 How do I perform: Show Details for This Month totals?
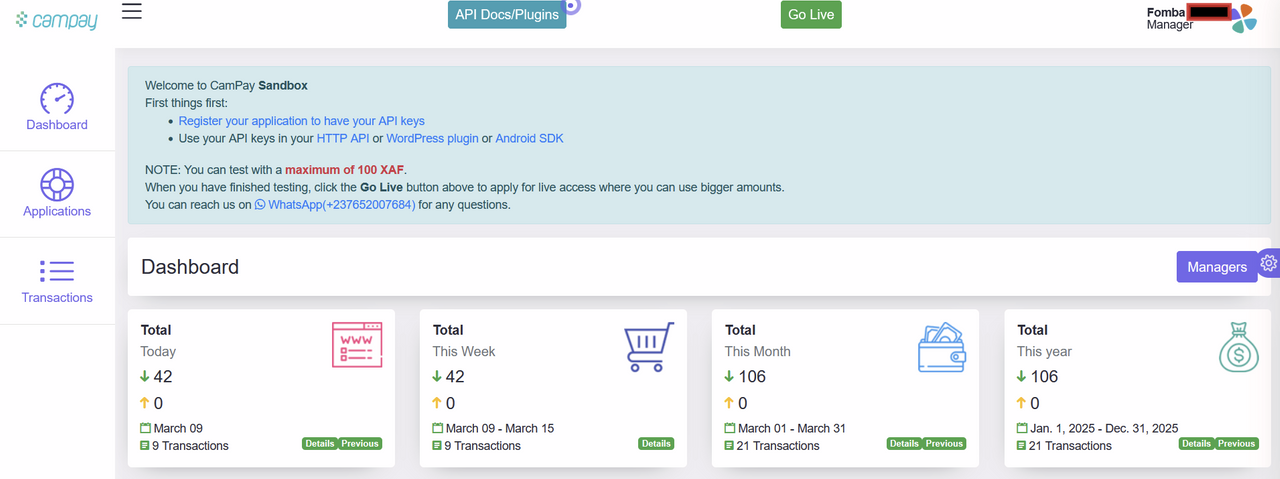tap(904, 444)
